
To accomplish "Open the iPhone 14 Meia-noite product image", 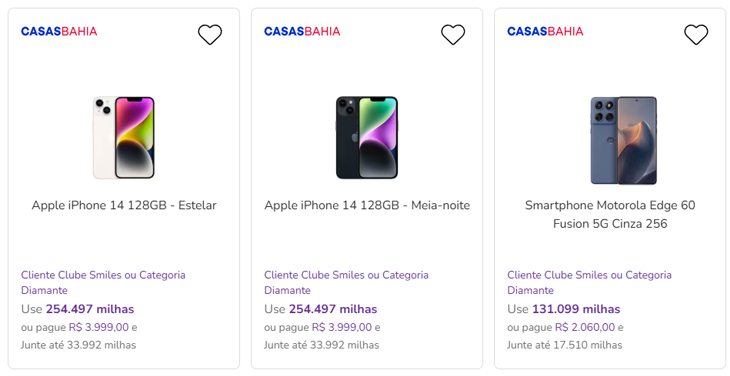I will (x=367, y=137).
